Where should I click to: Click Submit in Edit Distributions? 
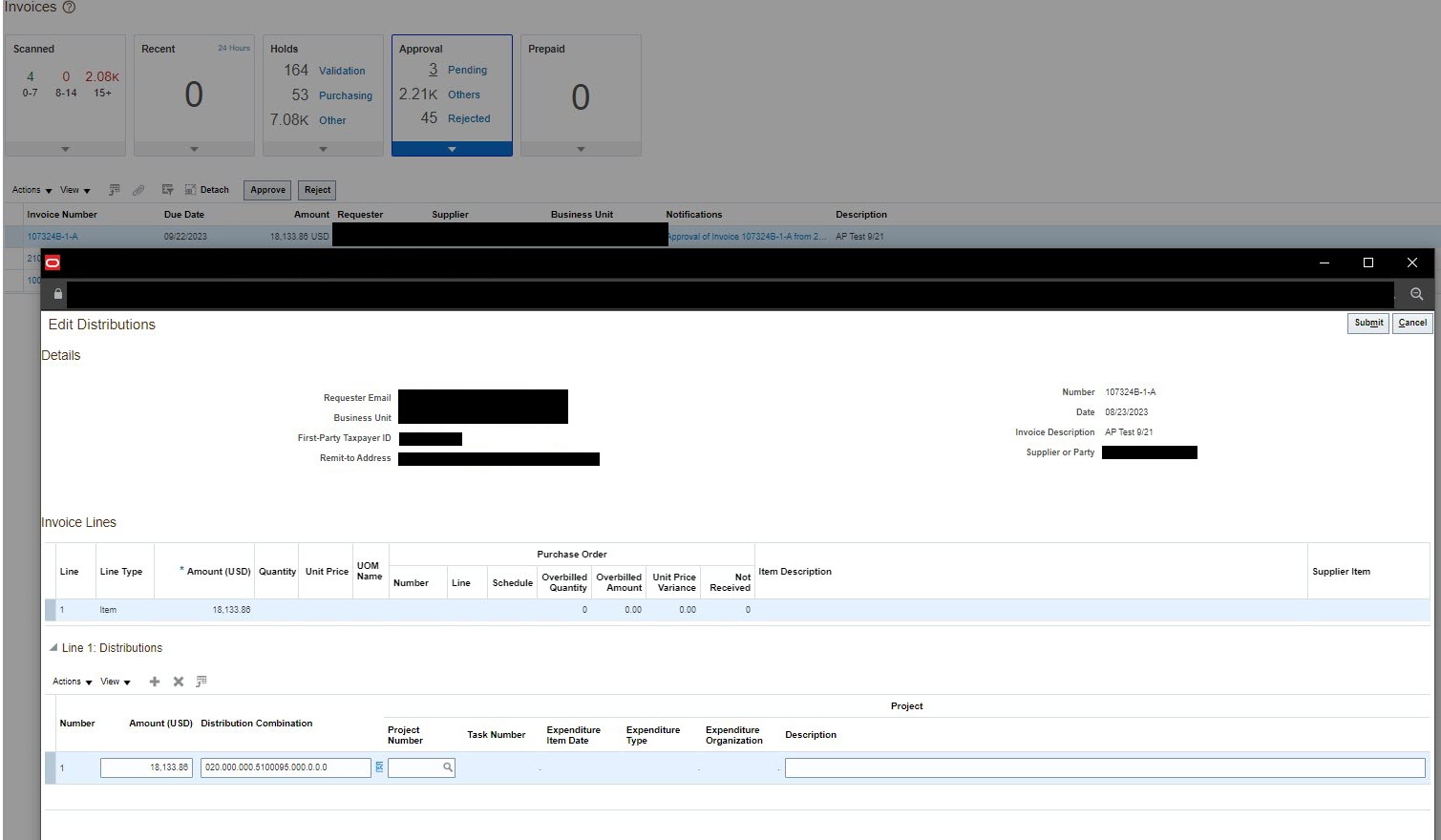pos(1367,323)
